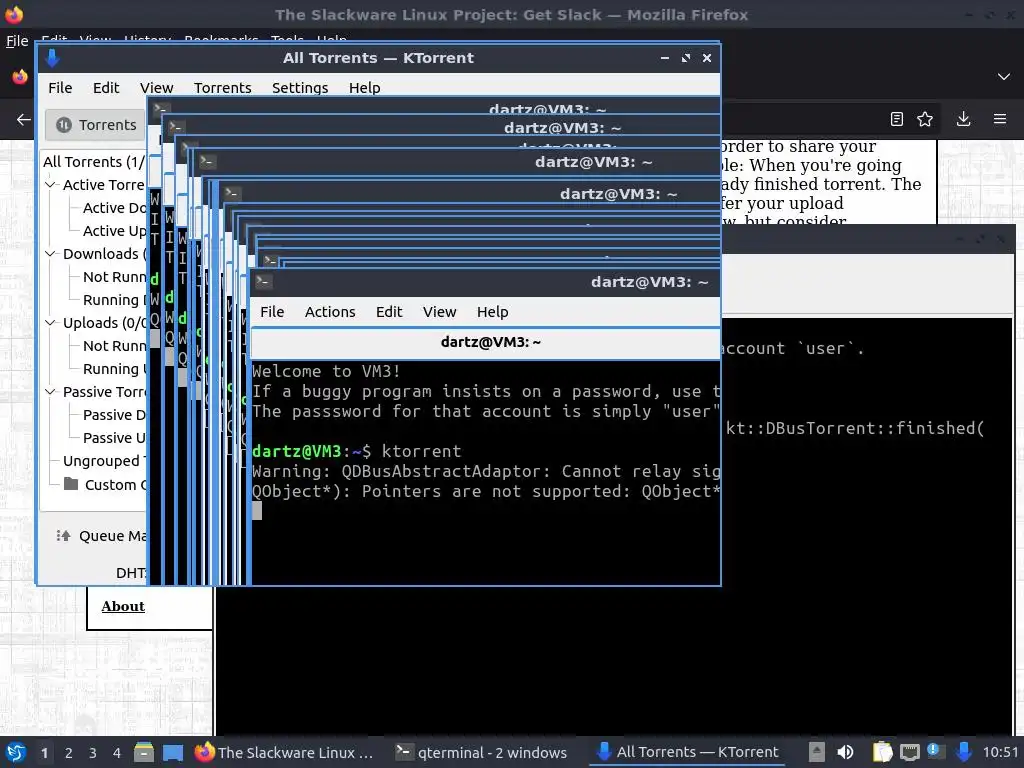This screenshot has height=768, width=1024.
Task: Switch to Firefox Slackware taskbar entry
Action: point(285,752)
